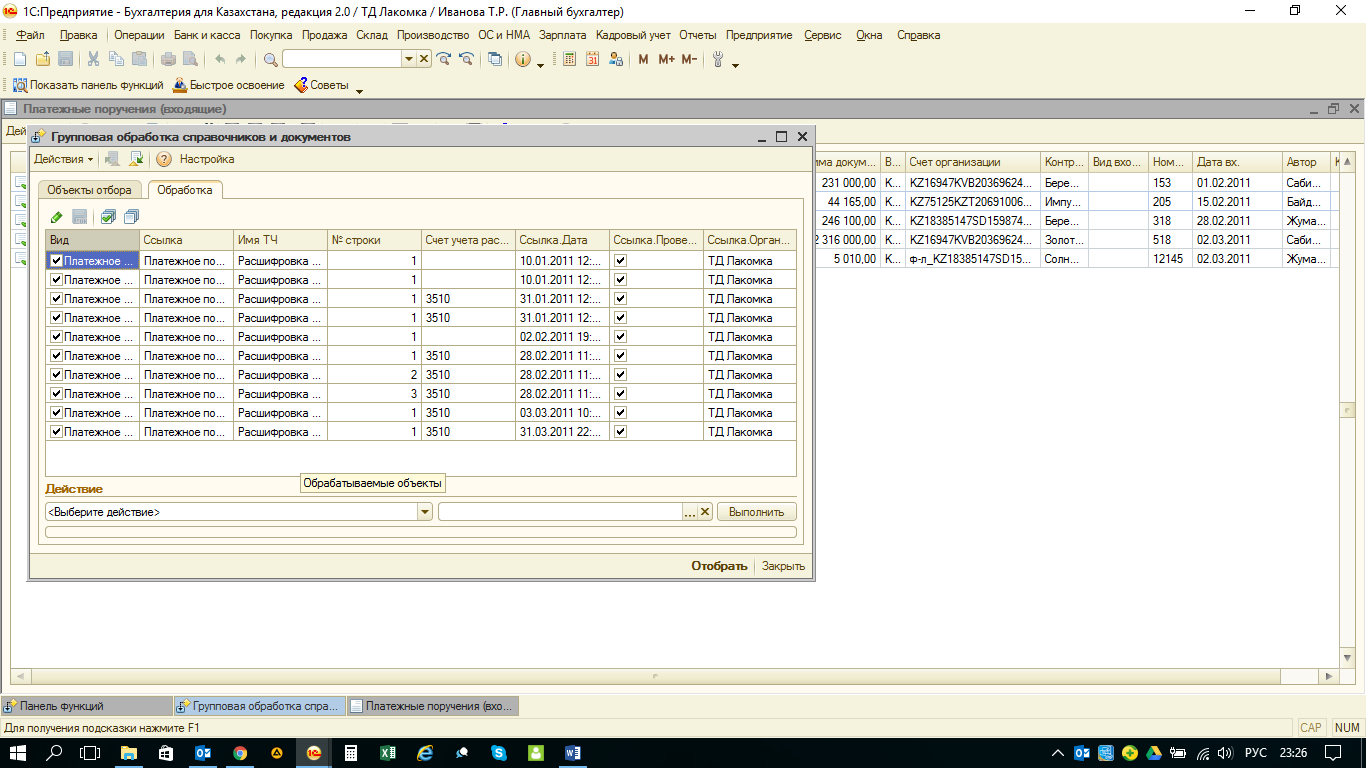Click the Cut scissors icon
The height and width of the screenshot is (768, 1366).
[93, 60]
